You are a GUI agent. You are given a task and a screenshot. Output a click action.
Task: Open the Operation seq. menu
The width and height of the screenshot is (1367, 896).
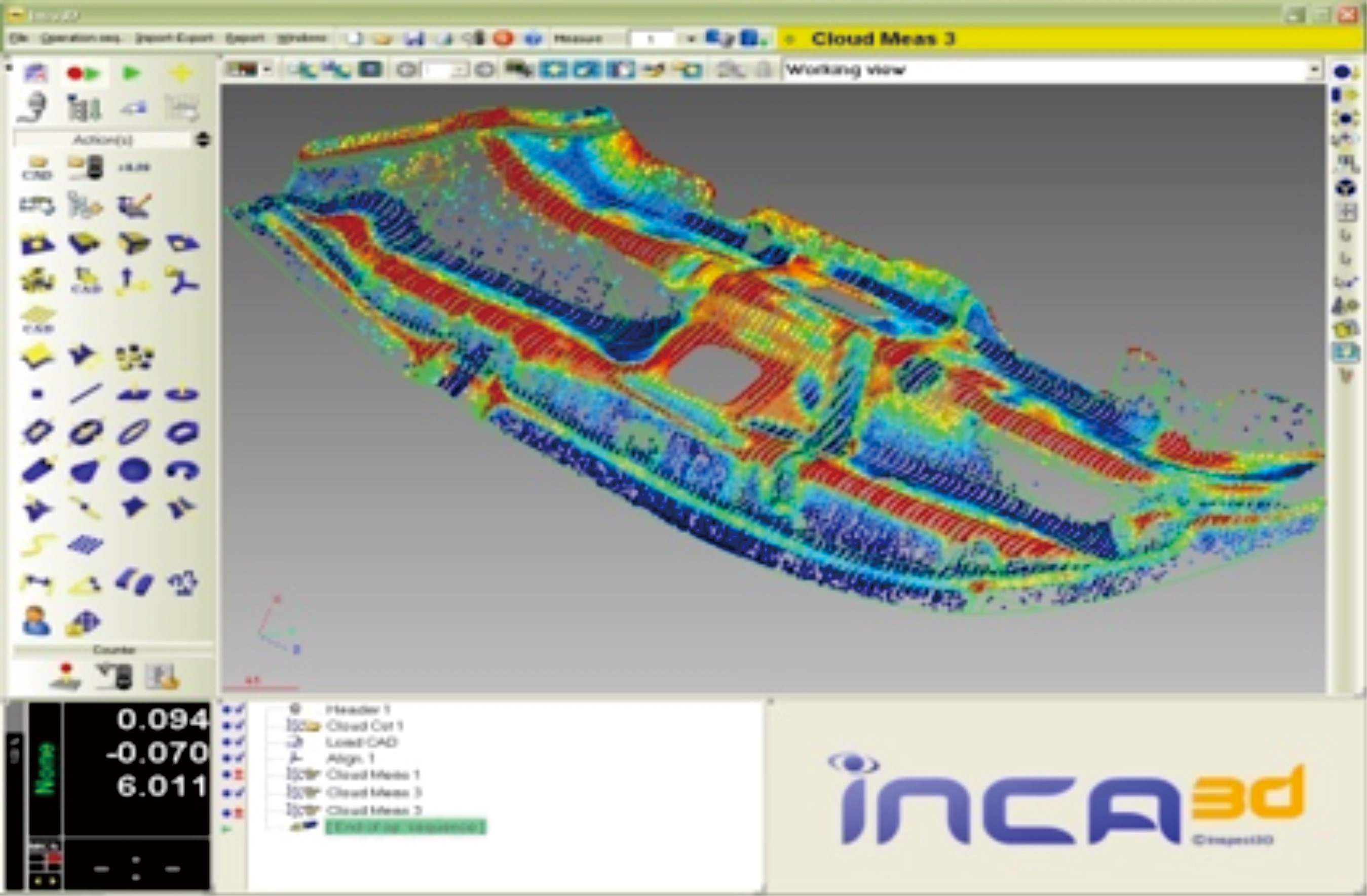coord(81,38)
